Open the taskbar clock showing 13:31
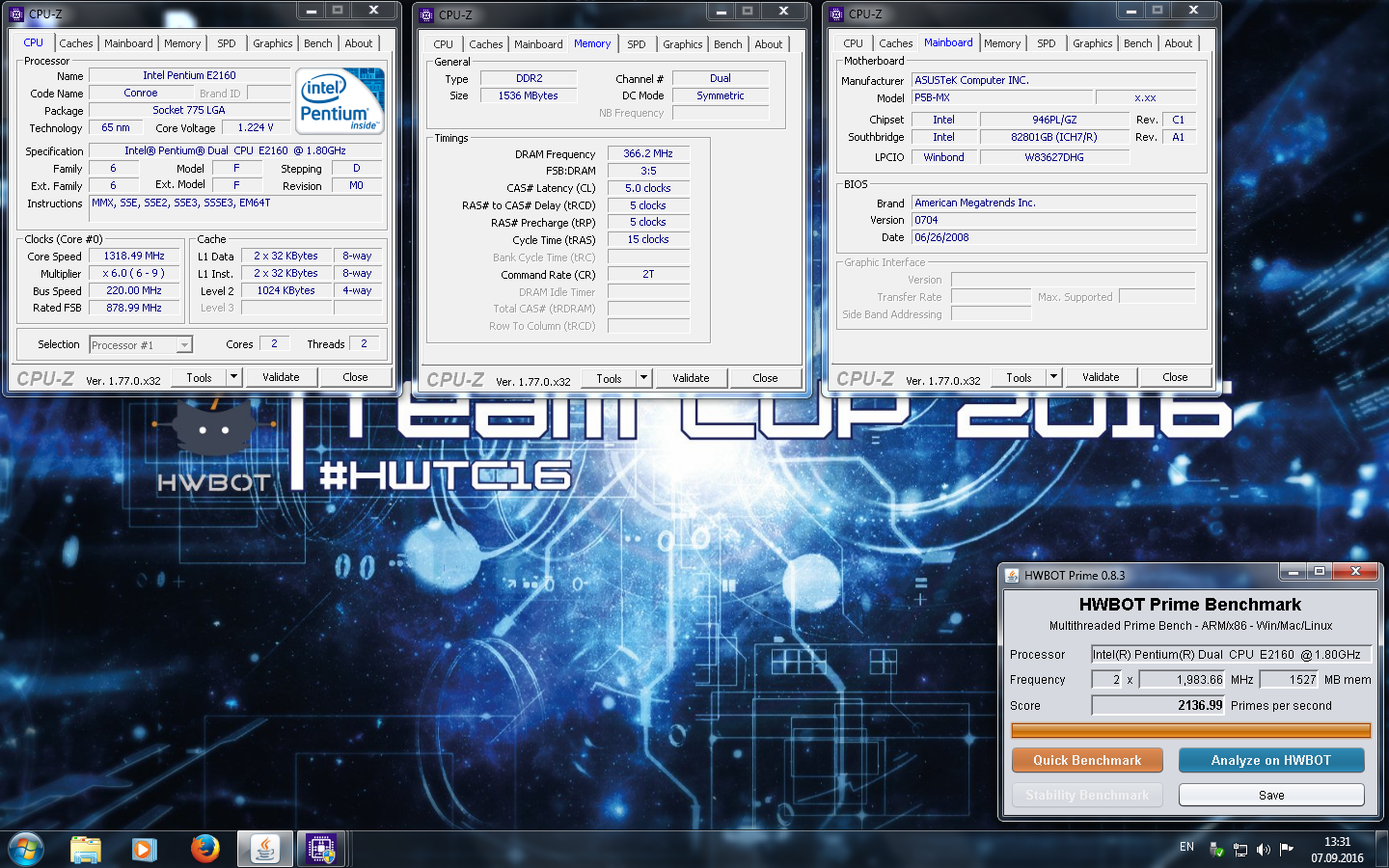This screenshot has width=1389, height=868. 1337,850
